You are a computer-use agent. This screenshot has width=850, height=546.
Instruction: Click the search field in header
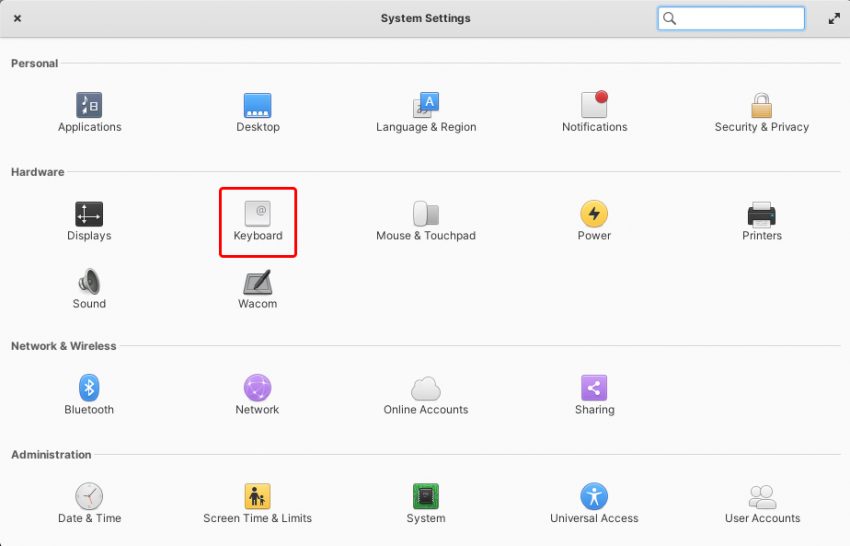pos(740,18)
